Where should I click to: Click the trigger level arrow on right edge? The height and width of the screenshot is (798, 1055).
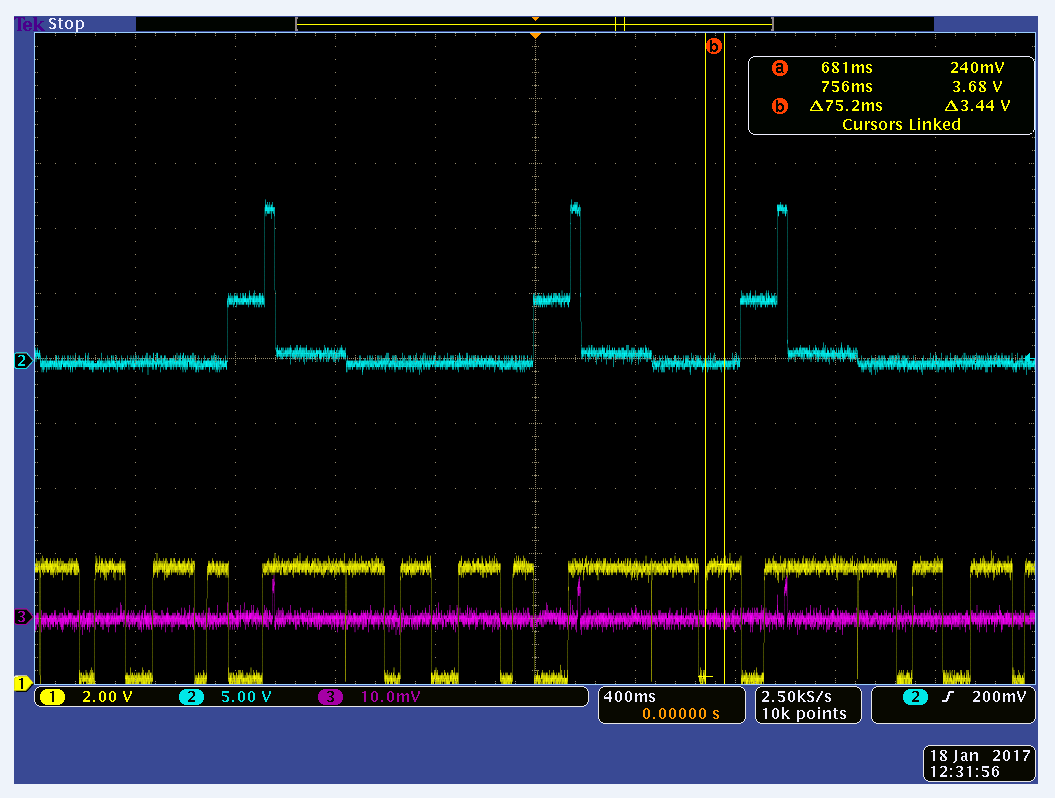[x=1029, y=358]
